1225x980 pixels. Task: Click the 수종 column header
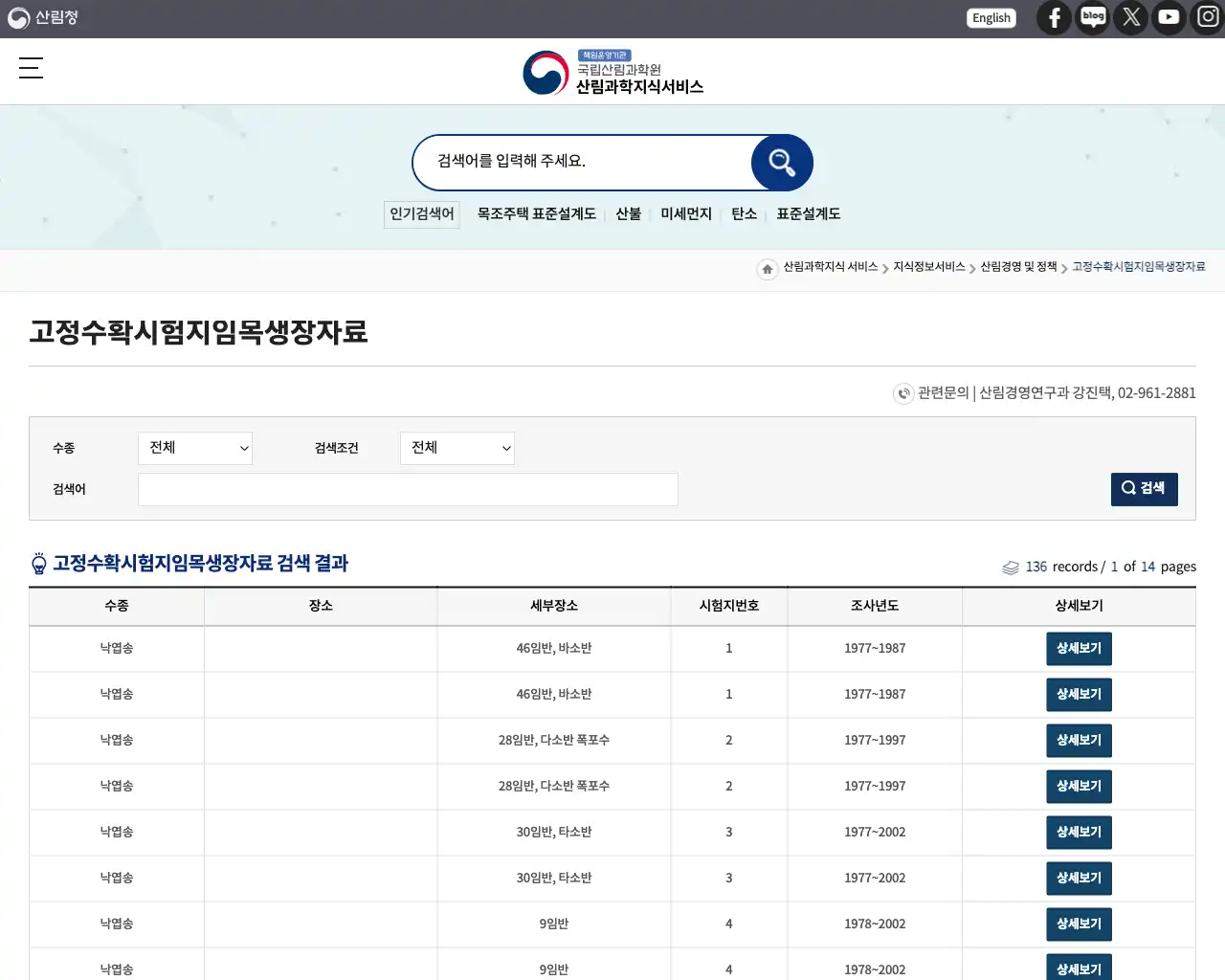(x=117, y=606)
